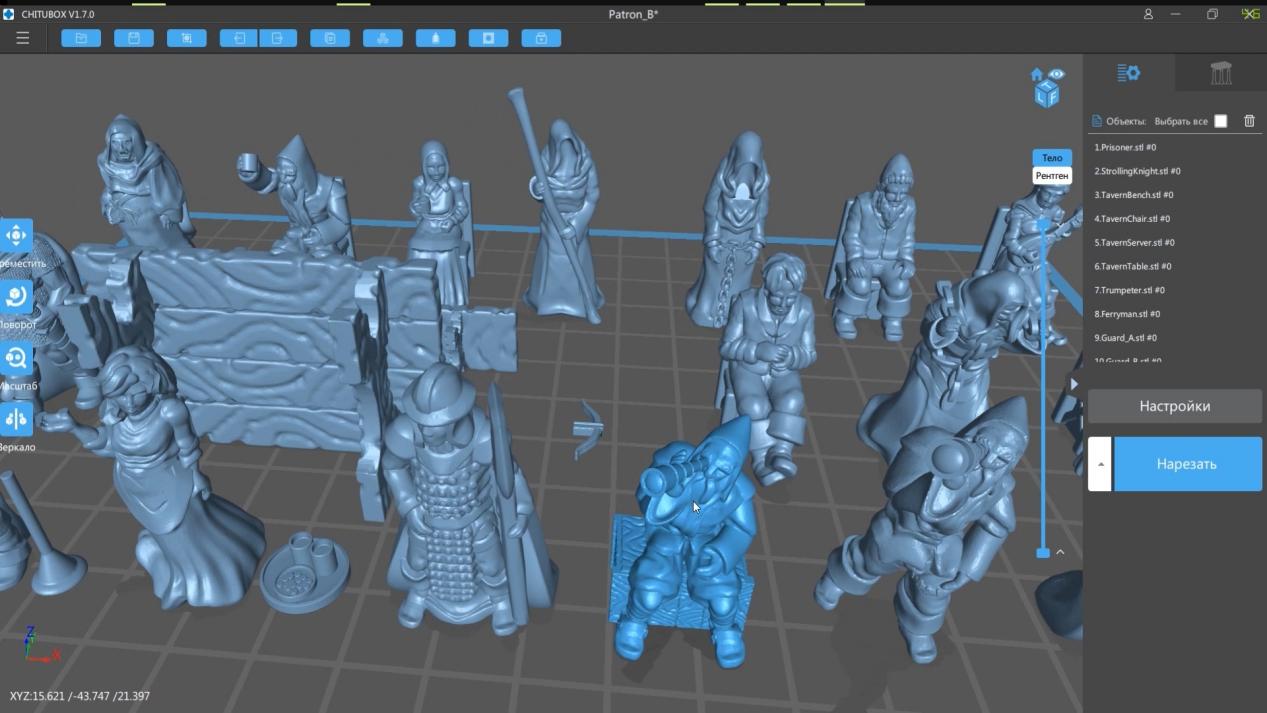Check the 'Выбрать все' select-all checkbox
The height and width of the screenshot is (713, 1267).
(x=1220, y=121)
